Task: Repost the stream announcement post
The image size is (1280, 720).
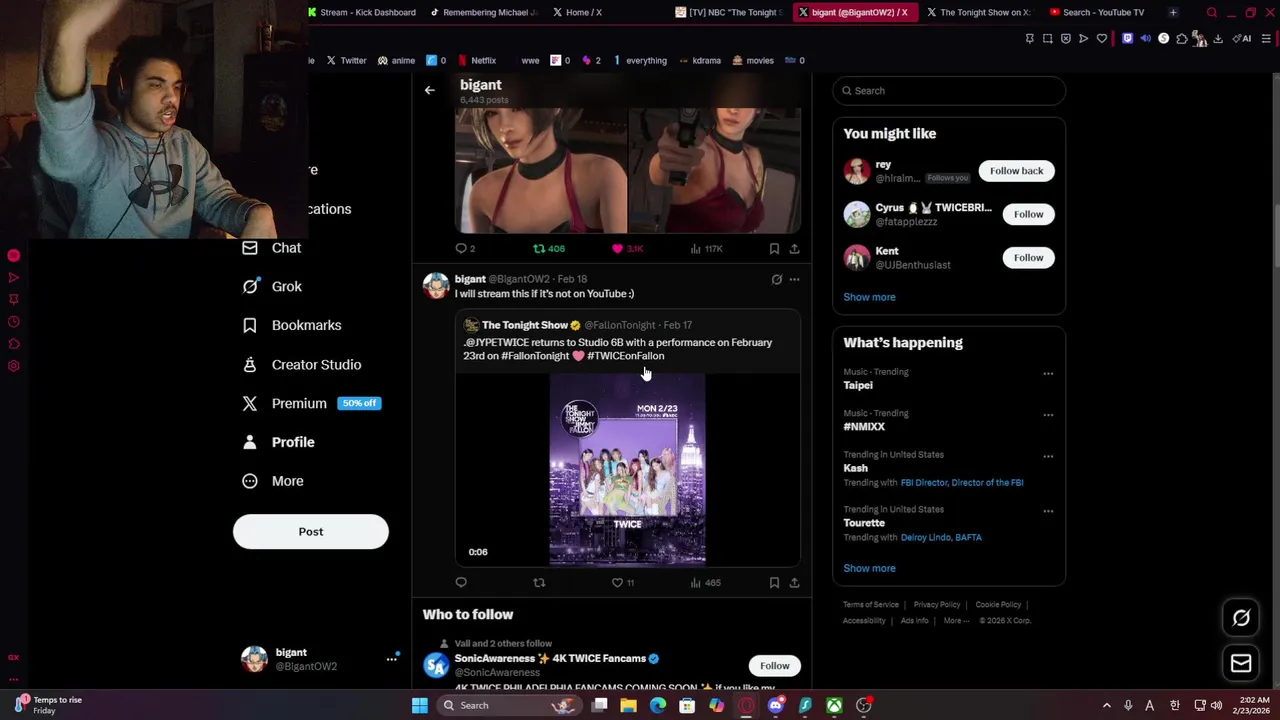Action: [x=539, y=582]
